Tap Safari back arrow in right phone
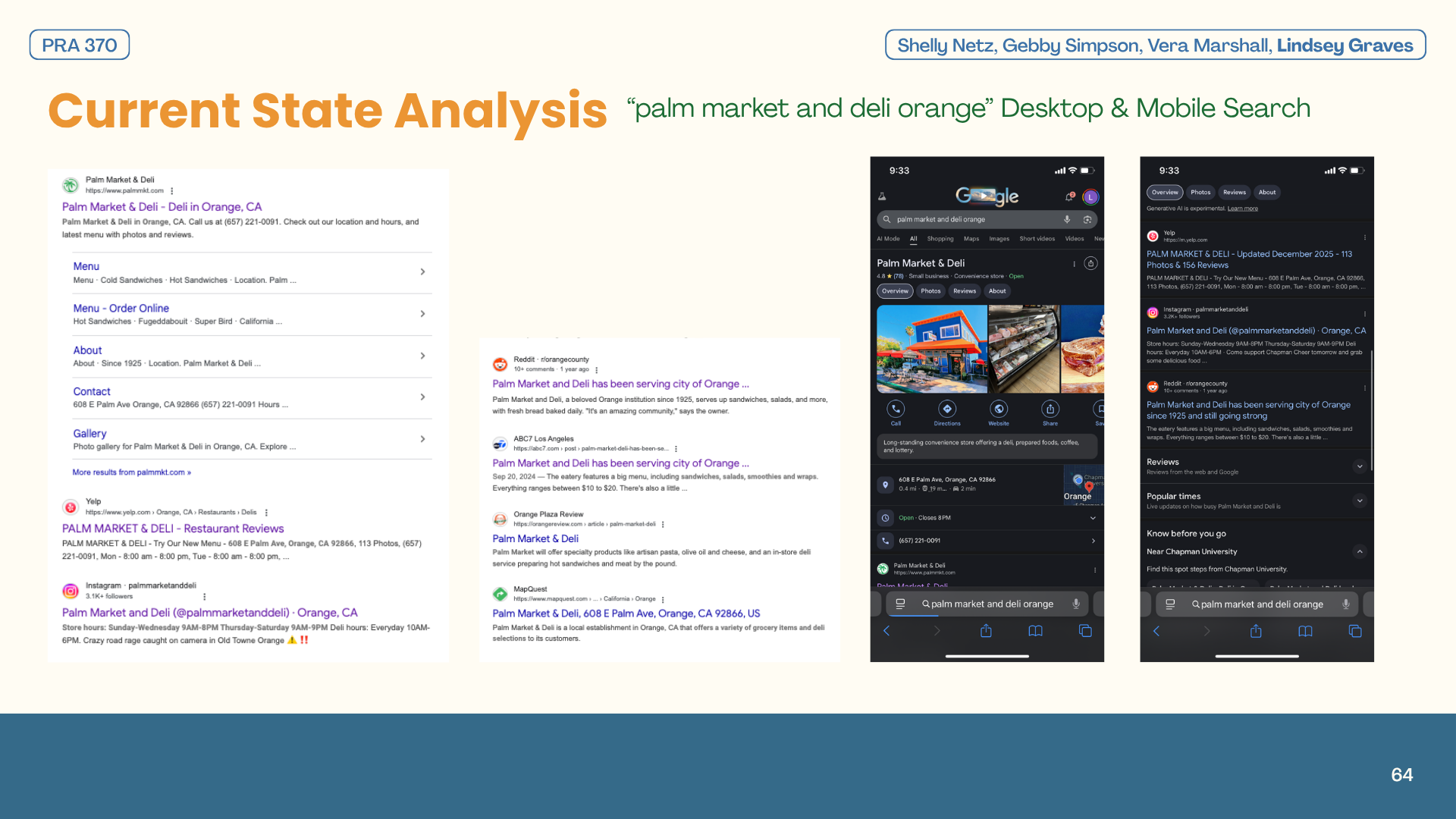Viewport: 1456px width, 819px height. (x=1156, y=631)
